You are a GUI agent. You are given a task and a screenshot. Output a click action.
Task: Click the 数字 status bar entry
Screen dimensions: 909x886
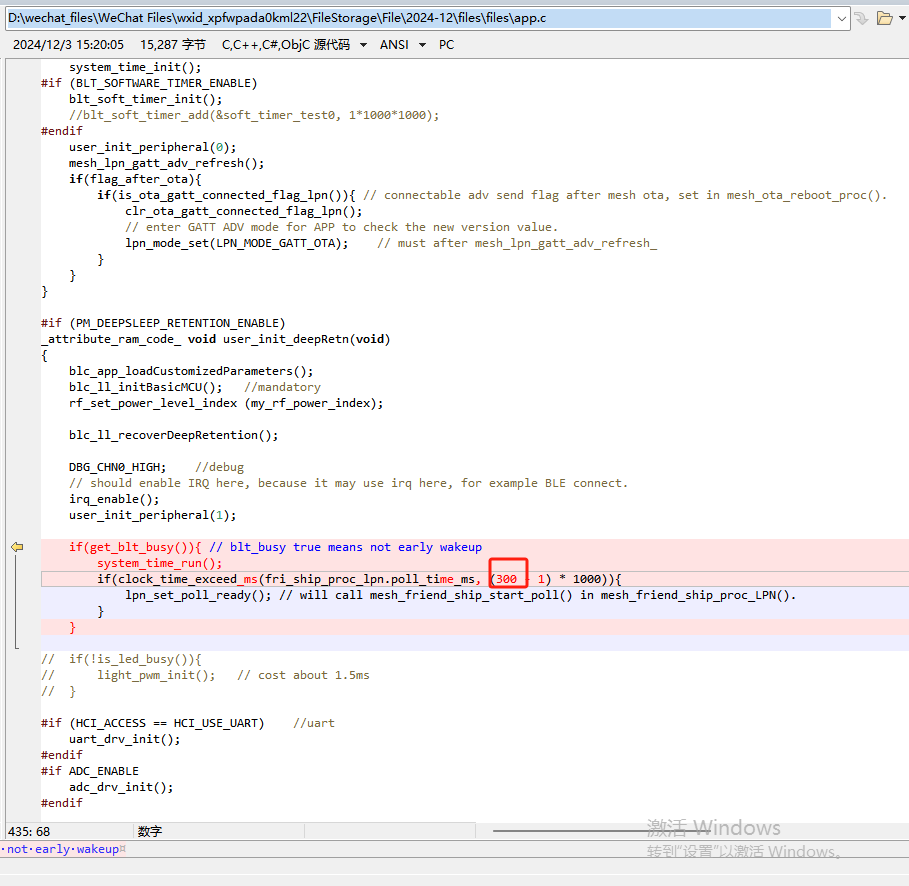click(150, 831)
